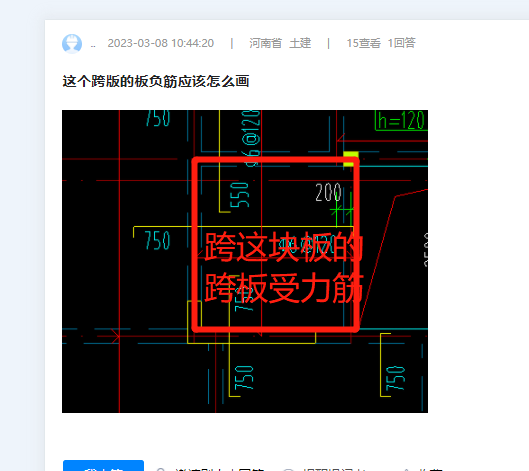Image resolution: width=529 pixels, height=471 pixels.
Task: Open the CAD drawing image attachment
Action: 245,261
